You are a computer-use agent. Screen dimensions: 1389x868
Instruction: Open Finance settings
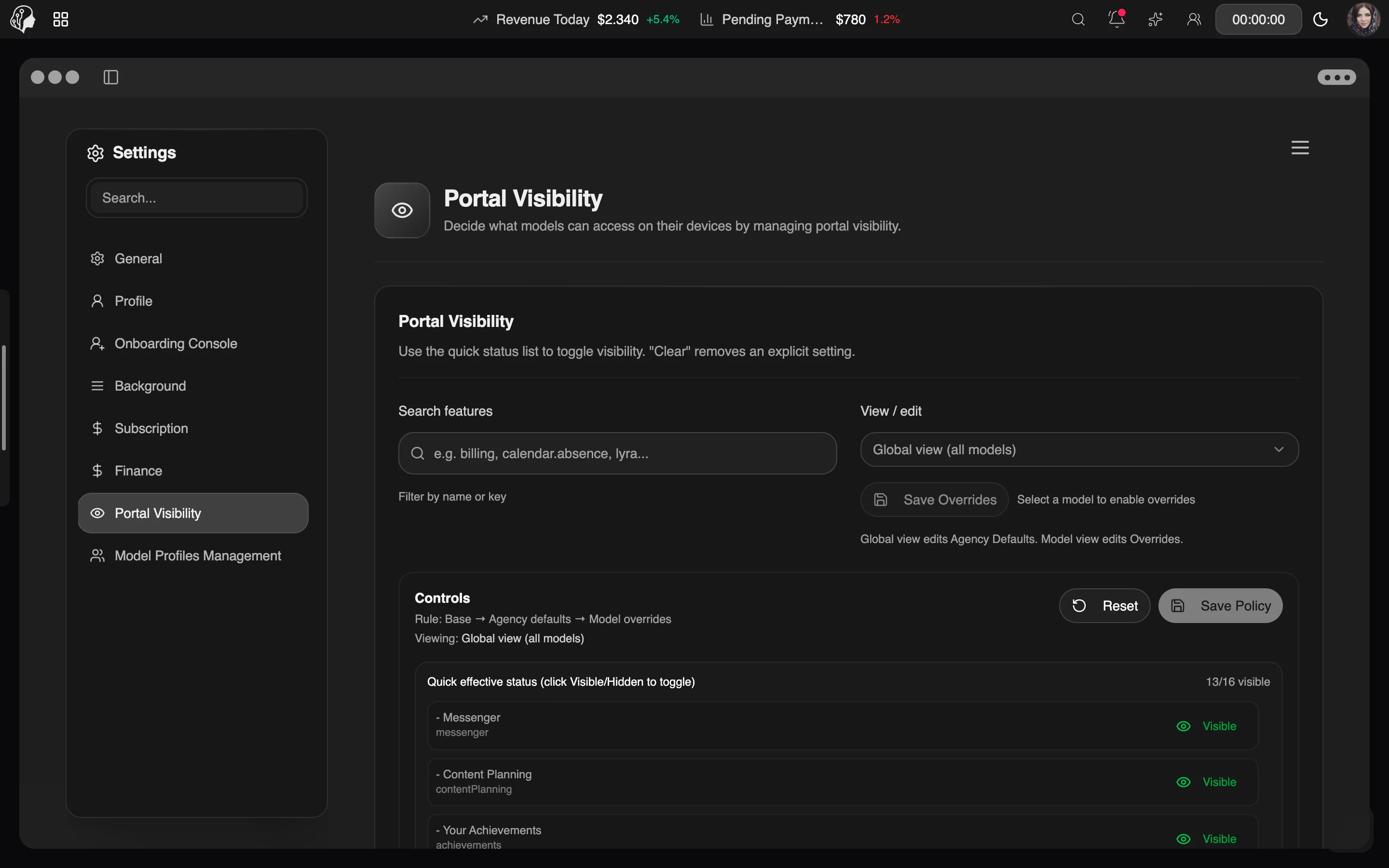193,471
